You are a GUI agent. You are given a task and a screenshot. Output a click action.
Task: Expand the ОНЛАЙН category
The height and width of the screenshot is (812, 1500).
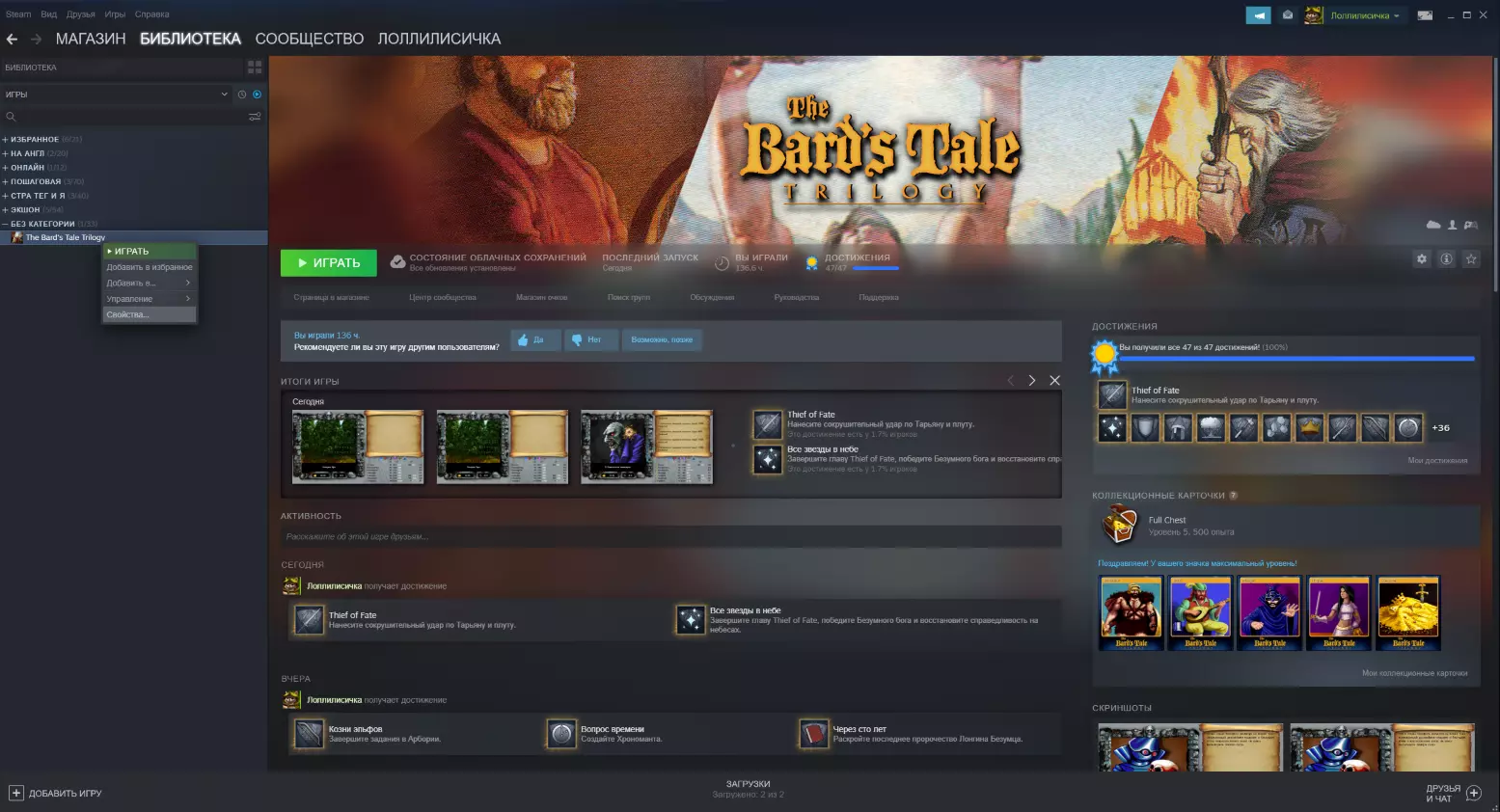(5, 168)
